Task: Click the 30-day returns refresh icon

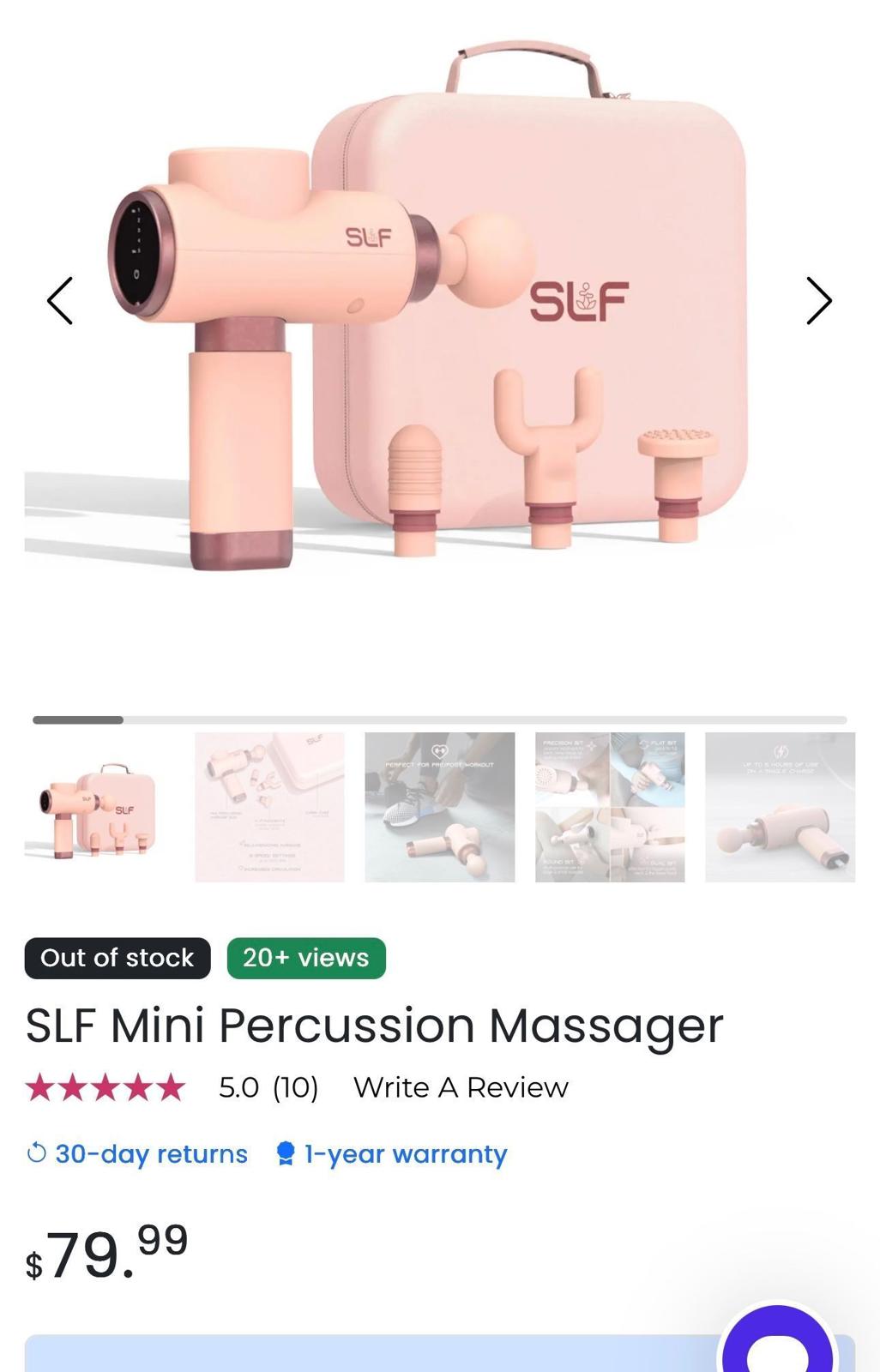Action: click(36, 1153)
